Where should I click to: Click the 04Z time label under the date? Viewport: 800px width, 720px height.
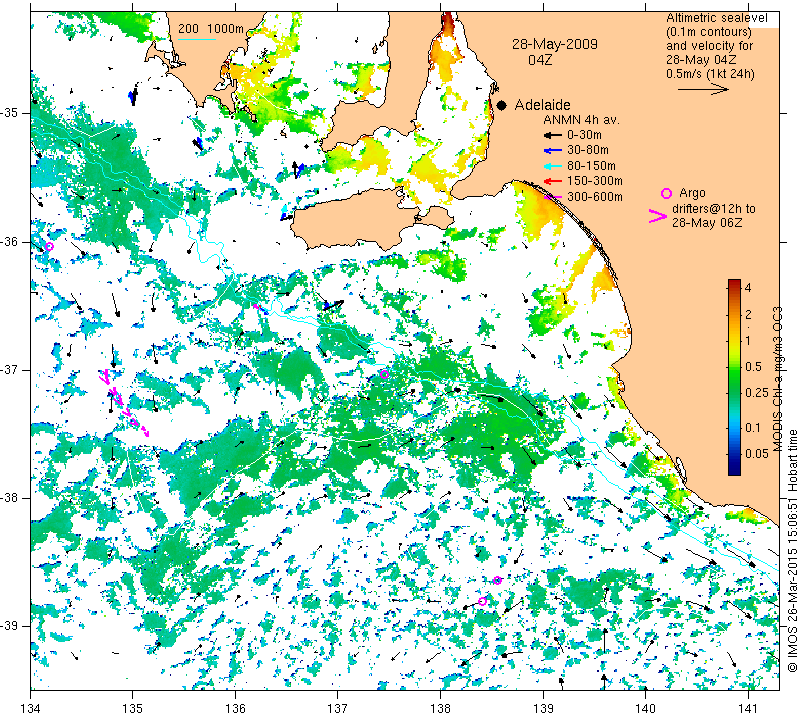click(540, 60)
